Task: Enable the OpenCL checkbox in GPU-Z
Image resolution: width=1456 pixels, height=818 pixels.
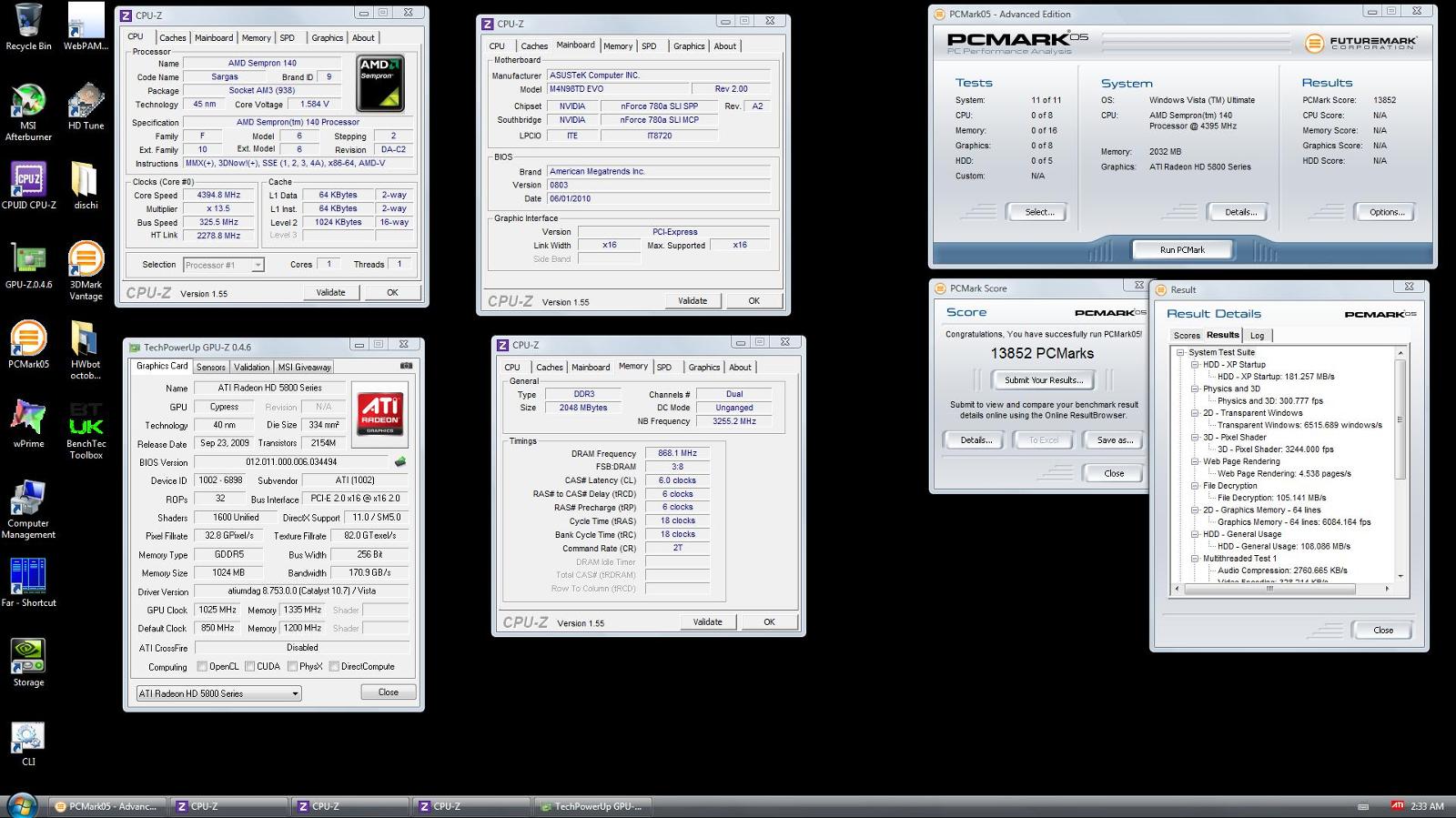Action: [x=202, y=666]
